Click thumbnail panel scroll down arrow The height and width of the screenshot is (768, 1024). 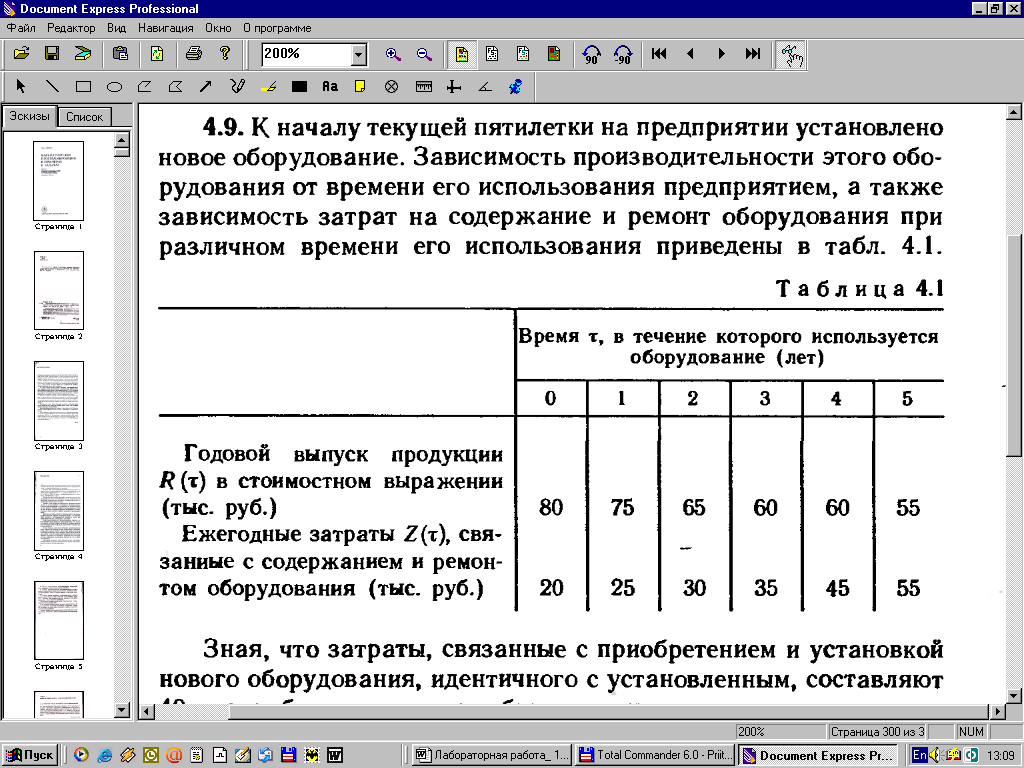point(121,710)
